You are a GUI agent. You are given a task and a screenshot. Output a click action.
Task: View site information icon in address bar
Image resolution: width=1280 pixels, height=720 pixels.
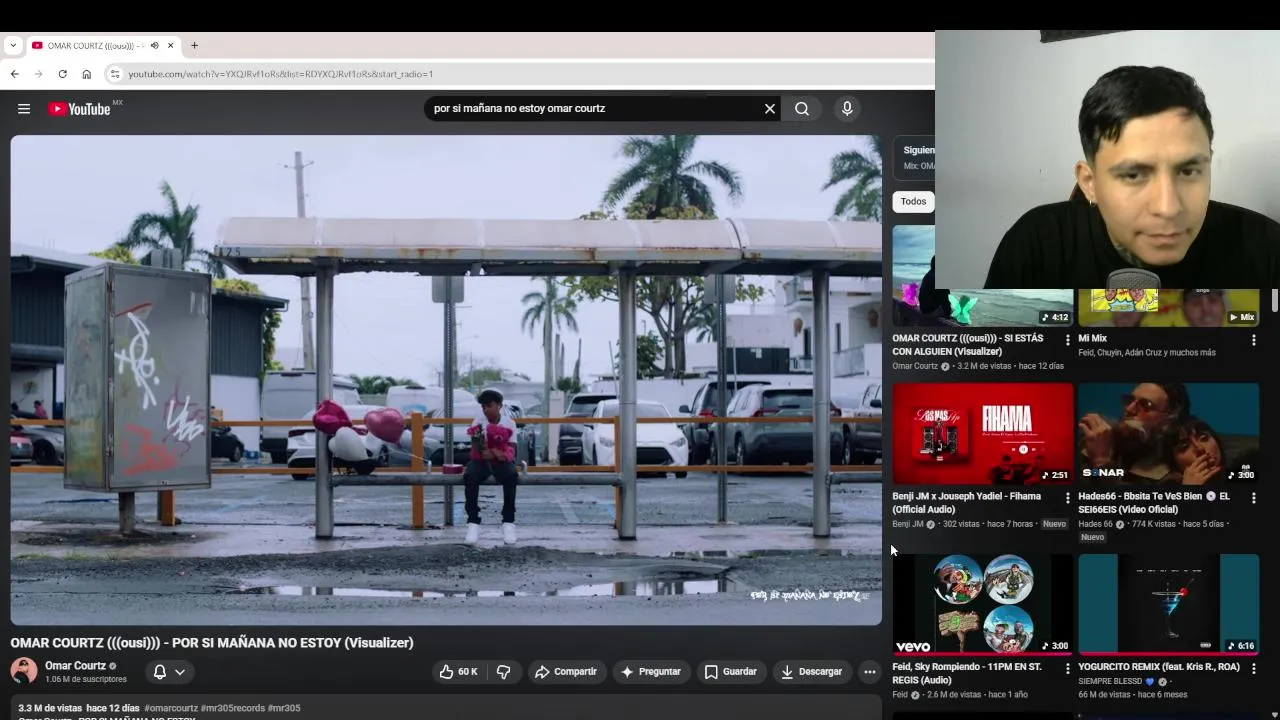pyautogui.click(x=115, y=74)
